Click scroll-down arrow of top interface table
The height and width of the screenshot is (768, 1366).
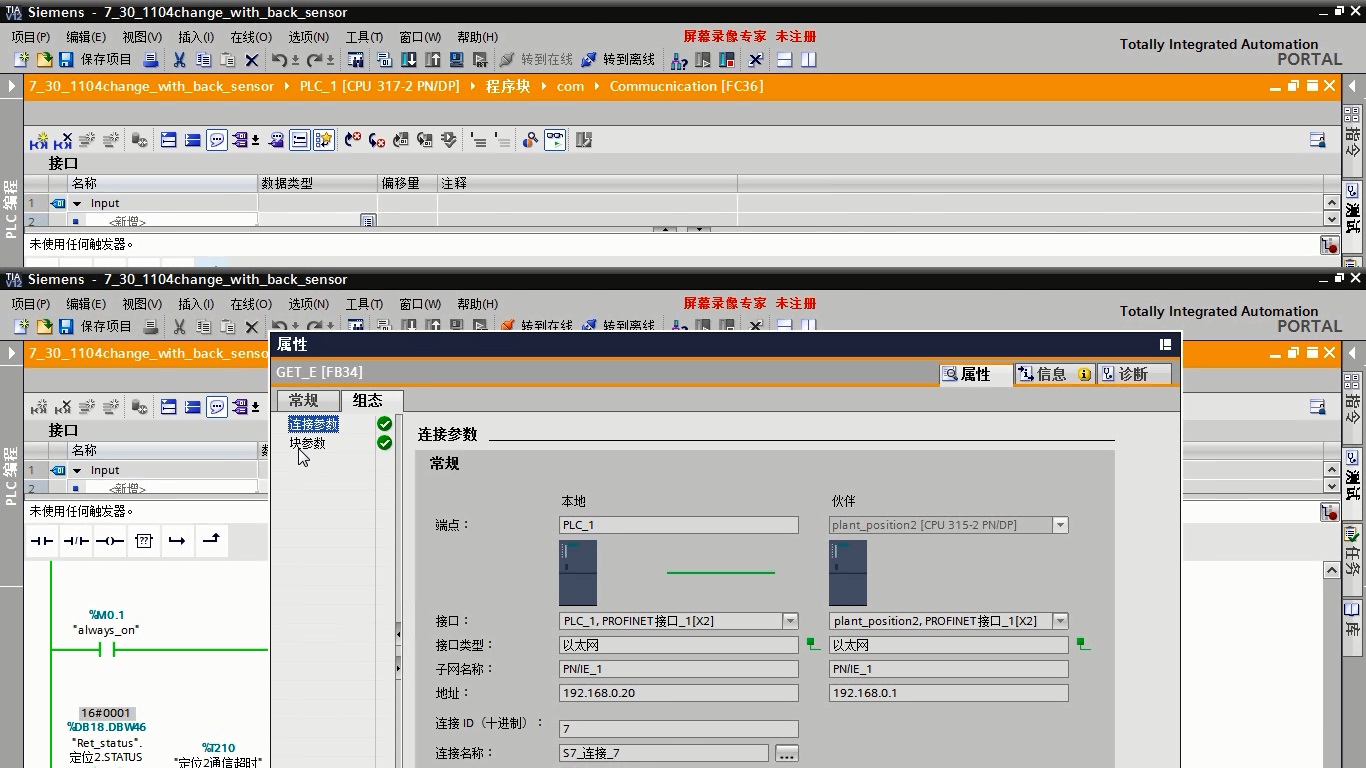(1331, 219)
